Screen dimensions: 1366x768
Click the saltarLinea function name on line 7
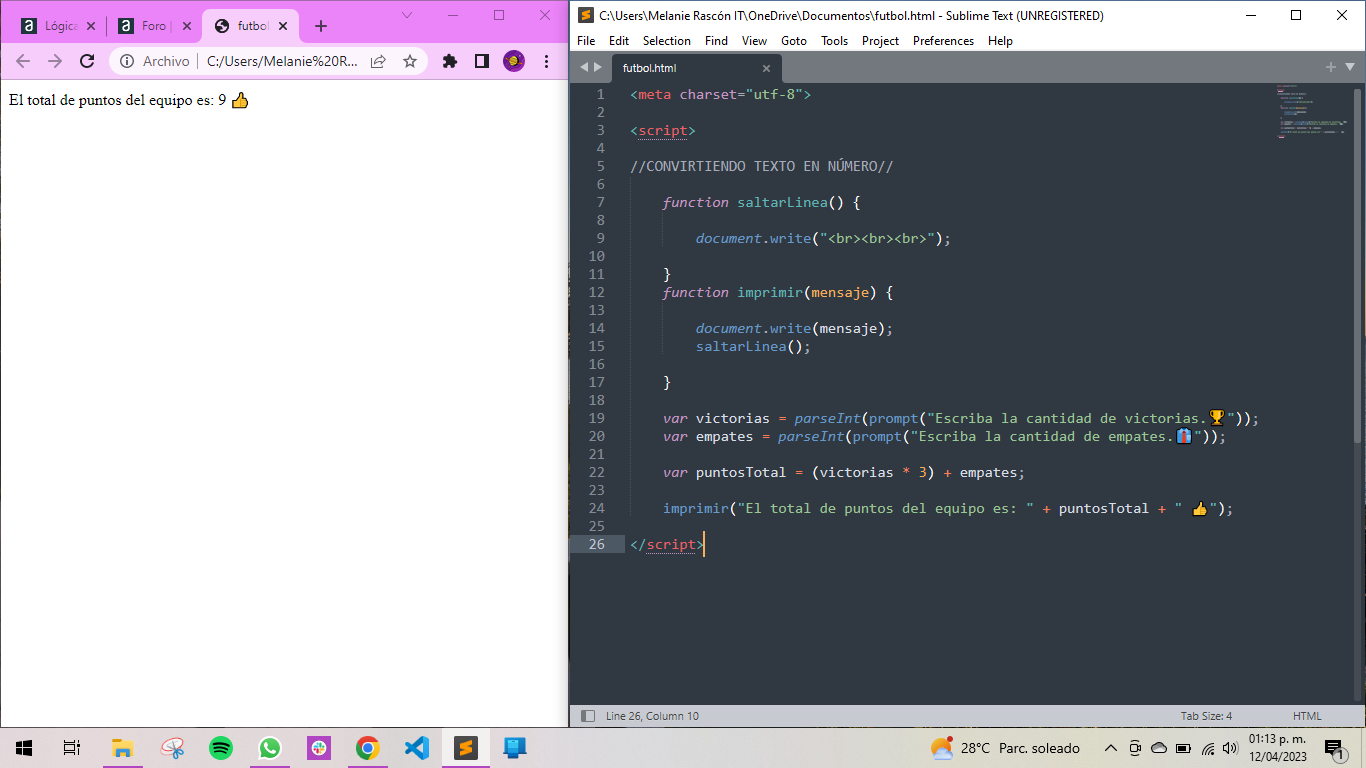point(782,202)
